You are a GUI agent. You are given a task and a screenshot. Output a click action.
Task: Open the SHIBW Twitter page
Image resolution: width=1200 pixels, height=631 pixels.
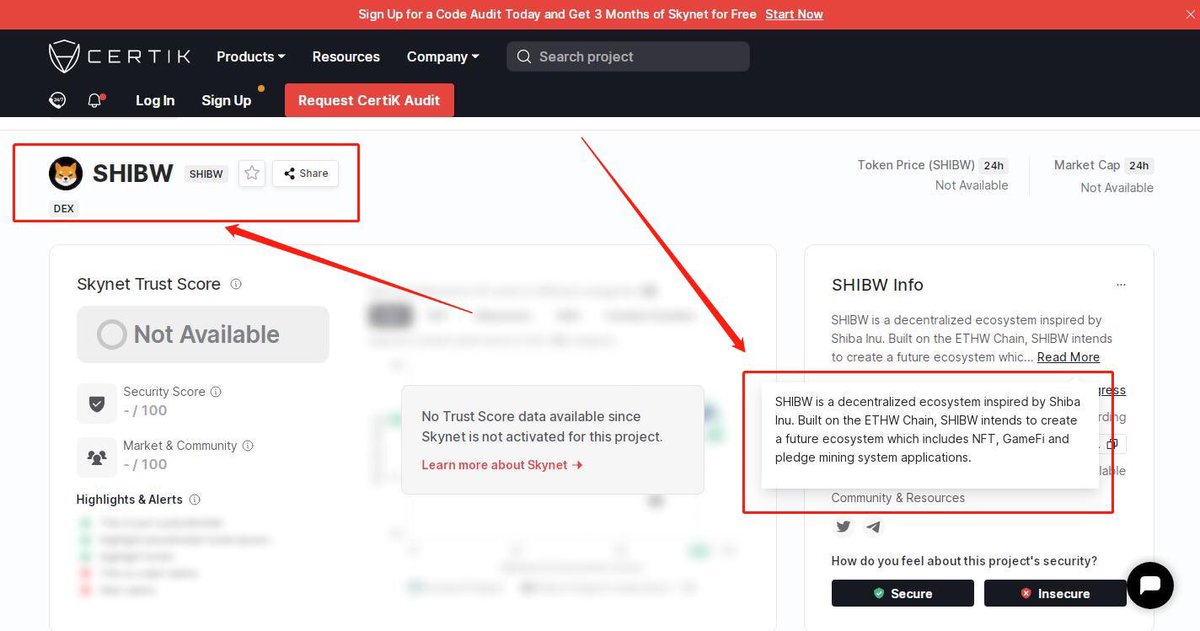pyautogui.click(x=844, y=527)
